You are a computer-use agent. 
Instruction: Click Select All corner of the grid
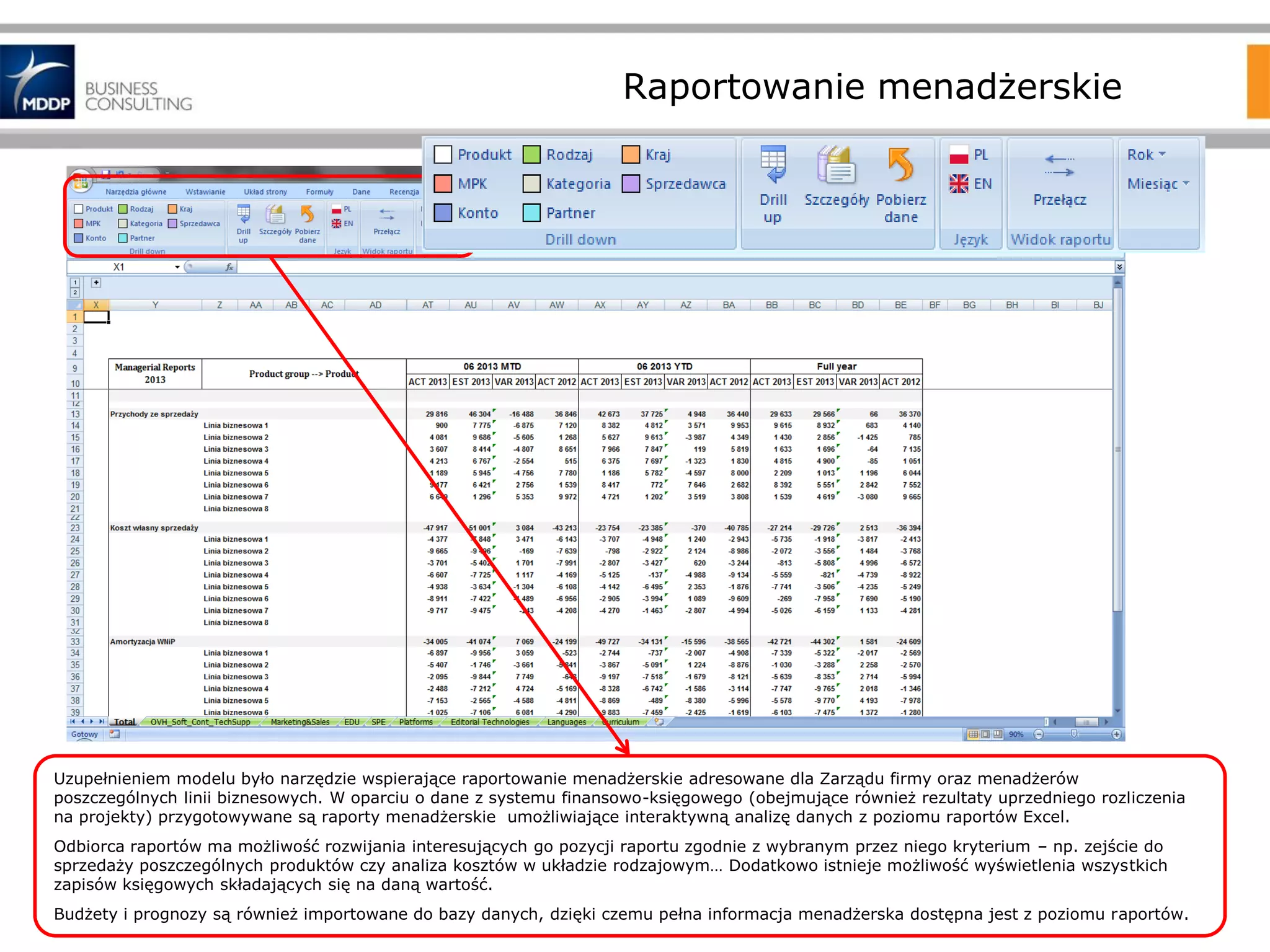(x=74, y=305)
